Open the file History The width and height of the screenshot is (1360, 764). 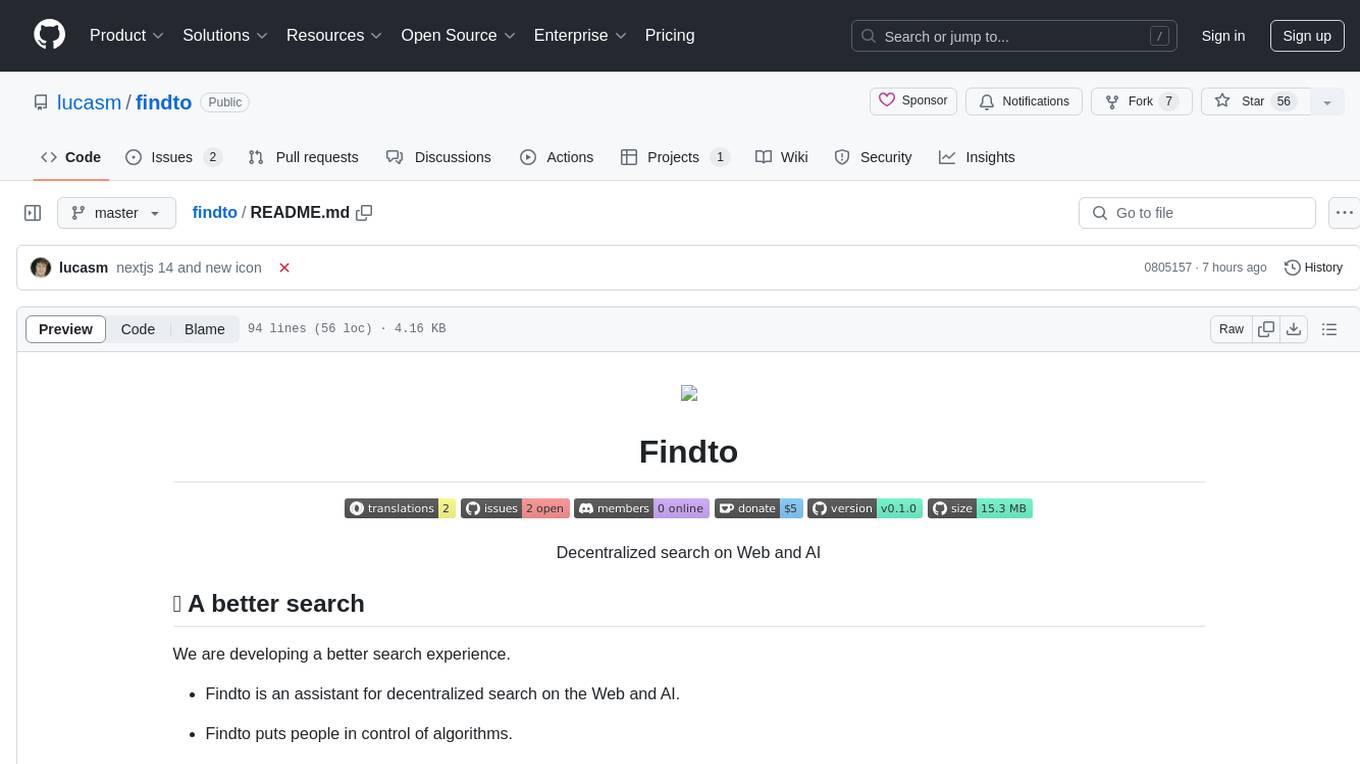click(x=1313, y=268)
